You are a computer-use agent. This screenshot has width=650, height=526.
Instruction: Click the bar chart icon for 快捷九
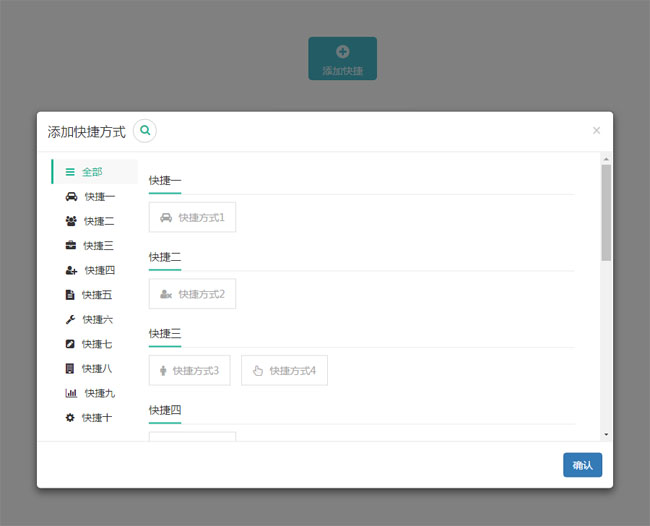click(x=71, y=393)
